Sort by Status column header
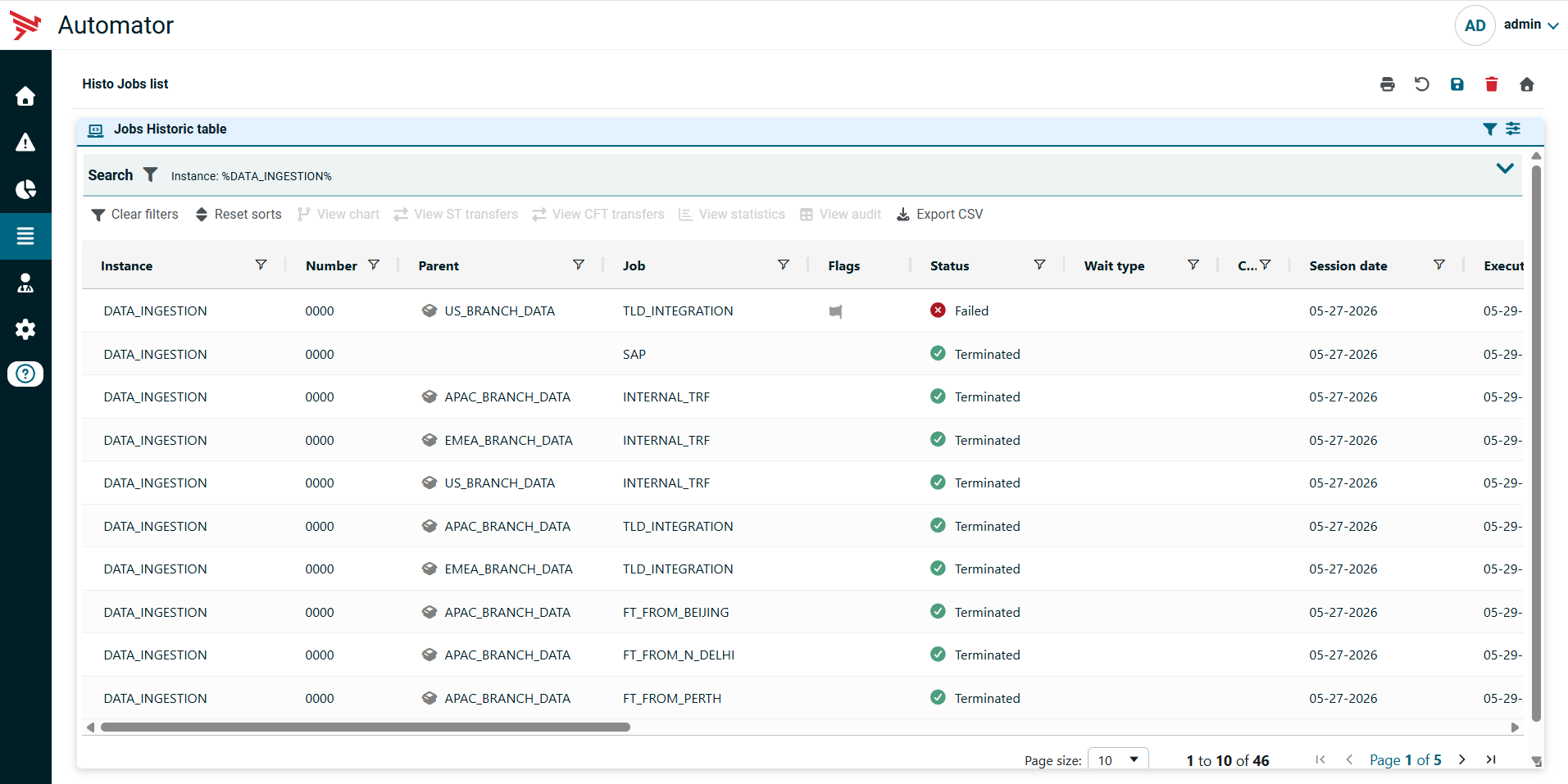 click(x=950, y=266)
